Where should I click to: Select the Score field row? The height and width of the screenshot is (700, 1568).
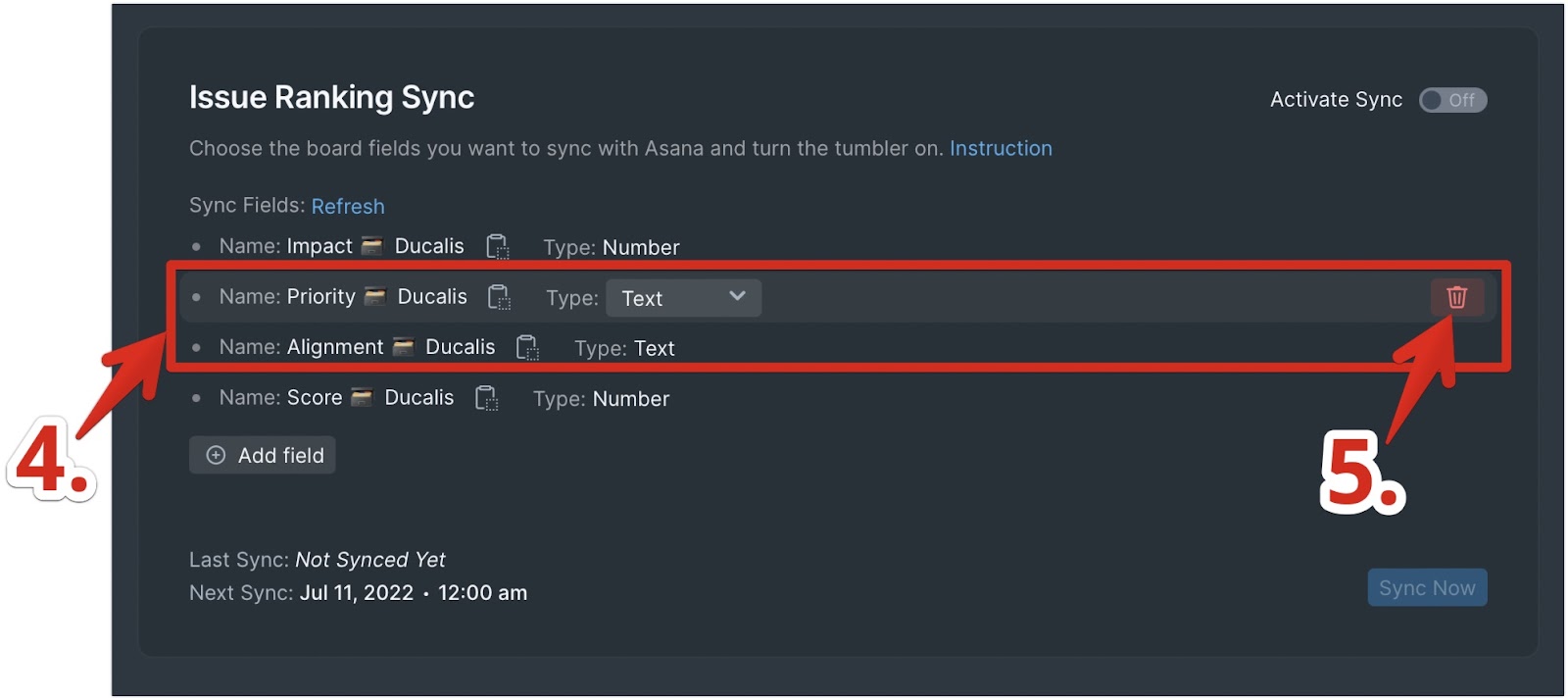(x=431, y=398)
